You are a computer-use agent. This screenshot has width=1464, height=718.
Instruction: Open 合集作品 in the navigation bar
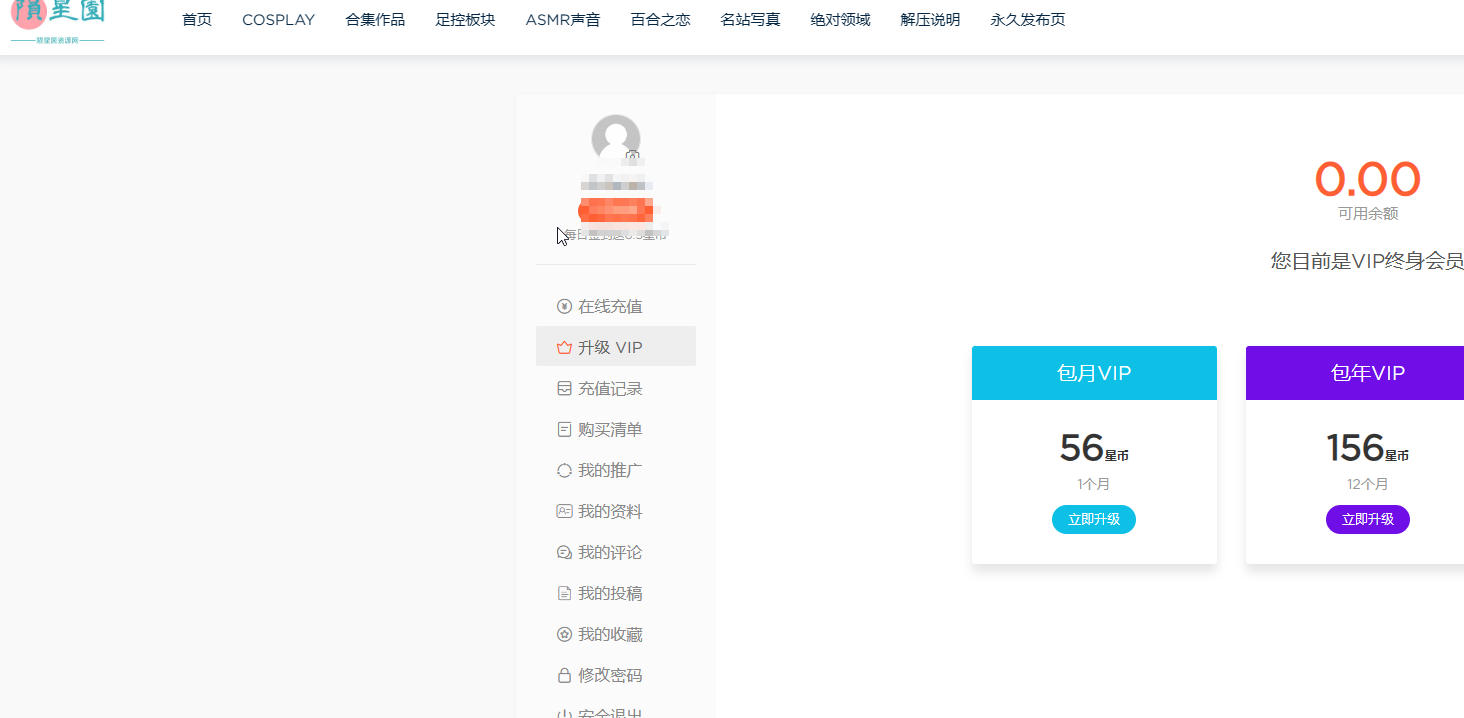pos(375,20)
